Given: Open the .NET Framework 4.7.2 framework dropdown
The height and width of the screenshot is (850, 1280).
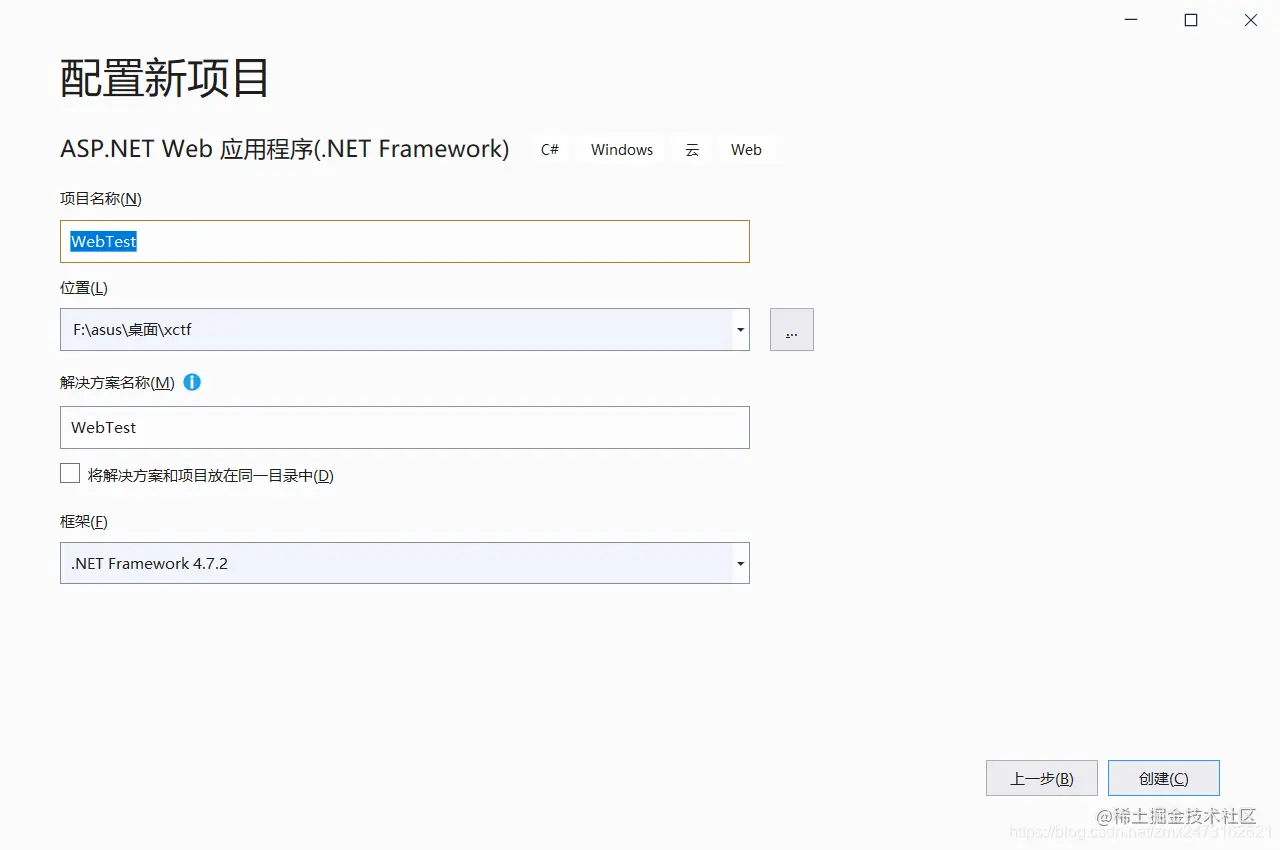Looking at the screenshot, I should coord(740,563).
